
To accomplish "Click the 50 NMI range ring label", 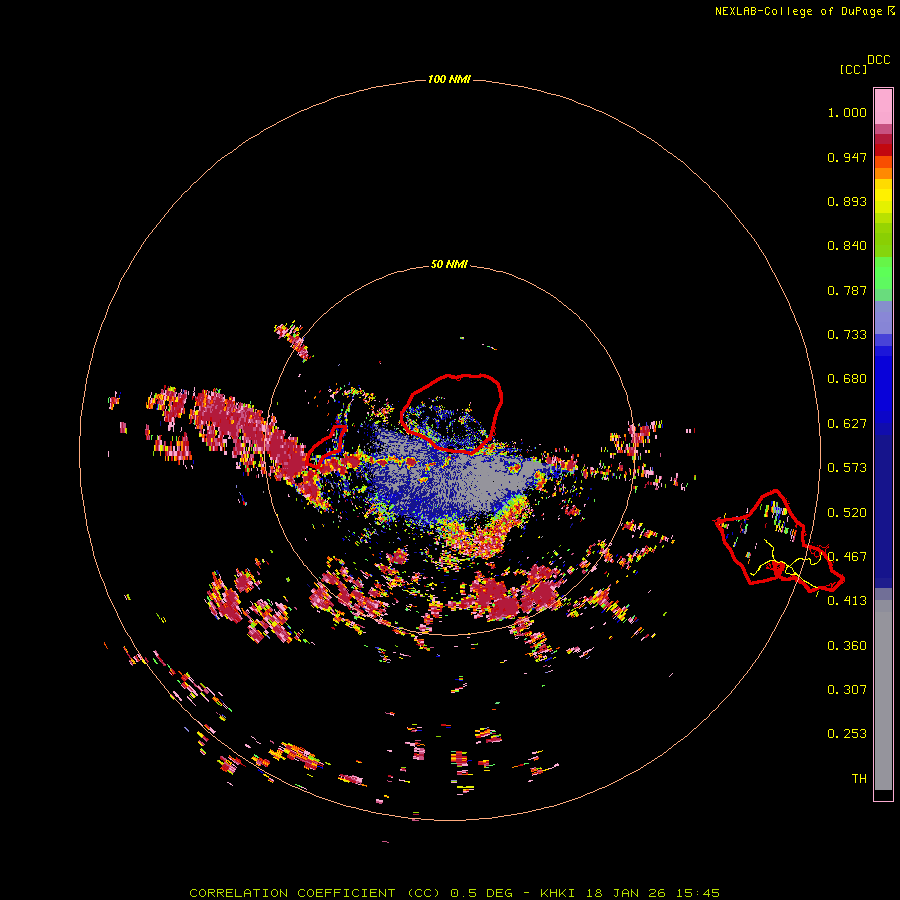I will pyautogui.click(x=449, y=264).
